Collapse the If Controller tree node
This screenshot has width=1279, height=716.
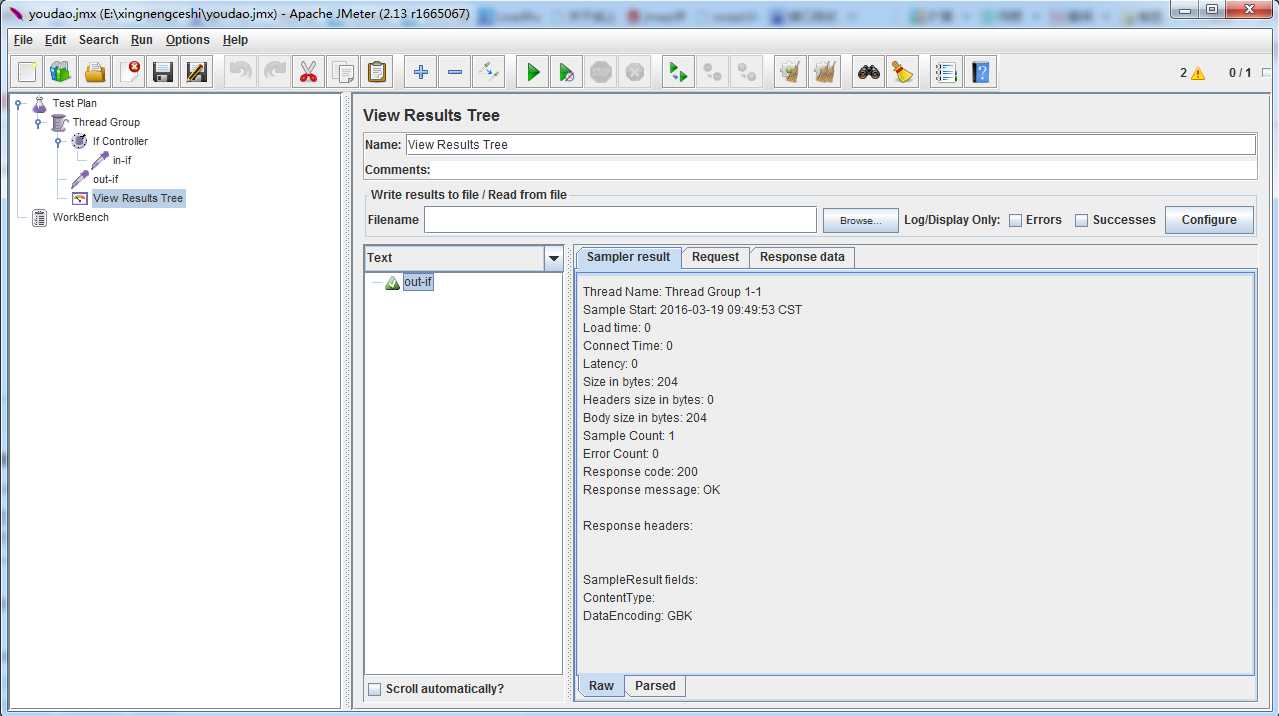[x=58, y=141]
